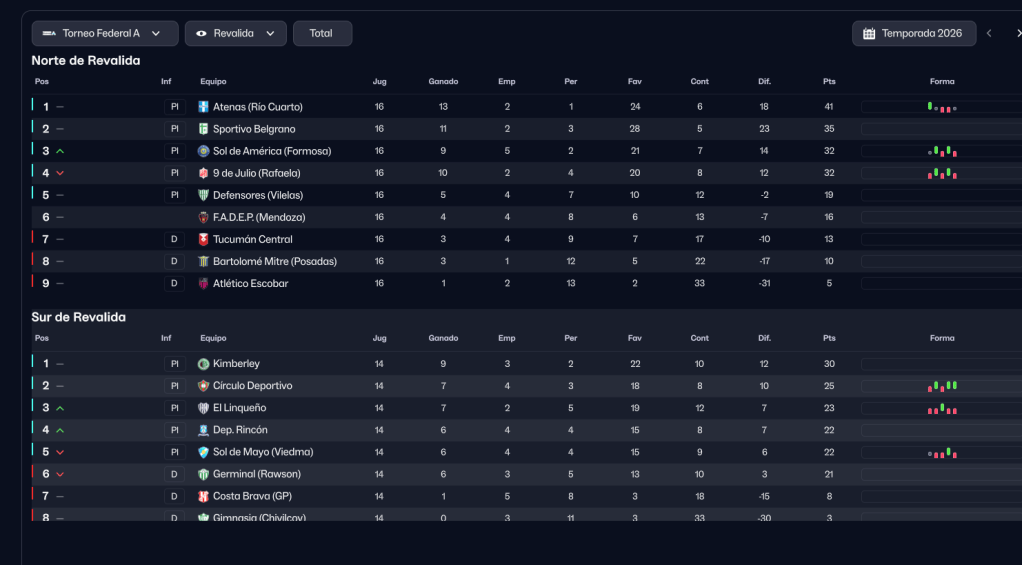This screenshot has width=1022, height=565.
Task: Click the Círculo Deportivo club crest
Action: (x=204, y=386)
